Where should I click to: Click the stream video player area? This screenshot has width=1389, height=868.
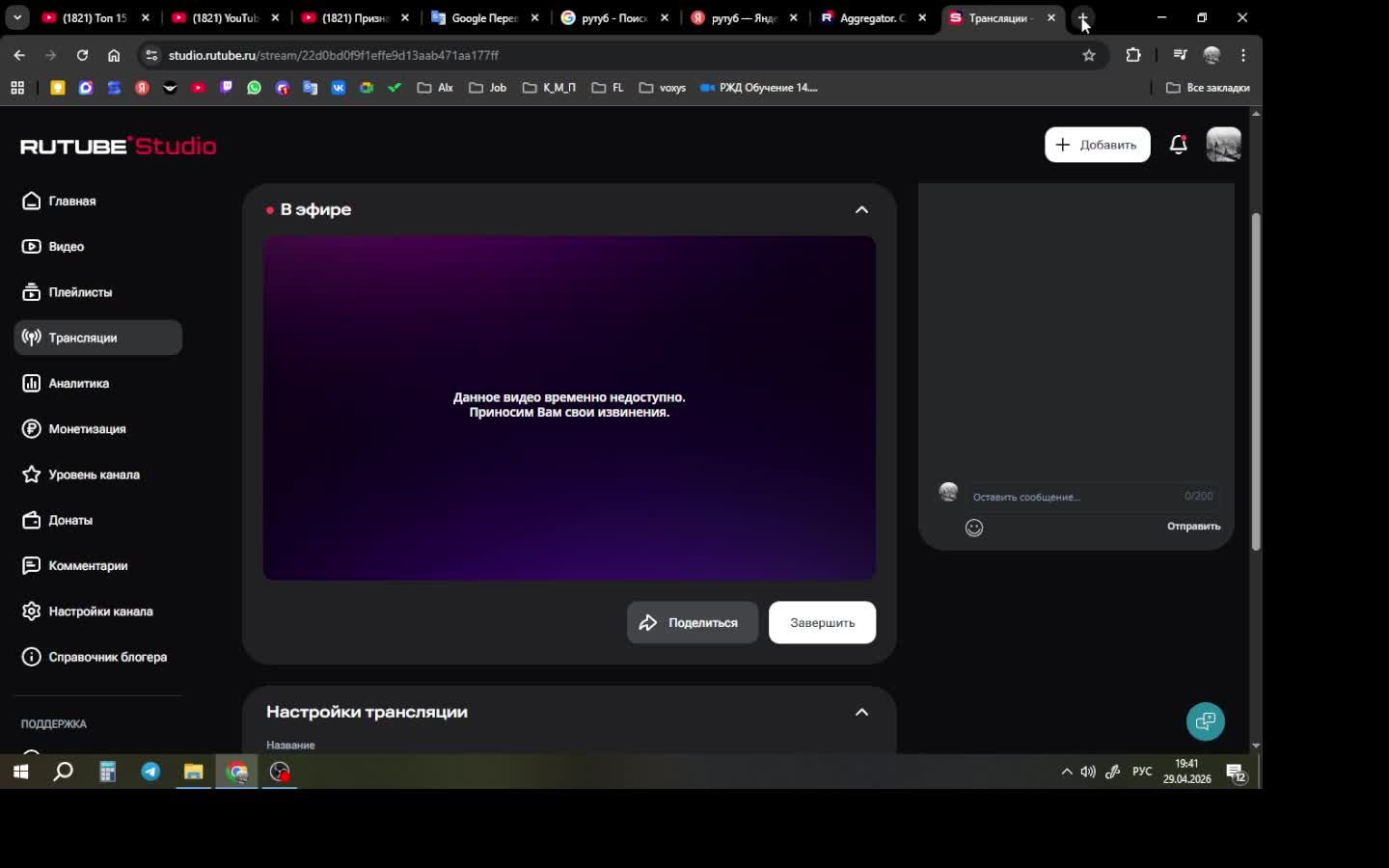[x=569, y=408]
